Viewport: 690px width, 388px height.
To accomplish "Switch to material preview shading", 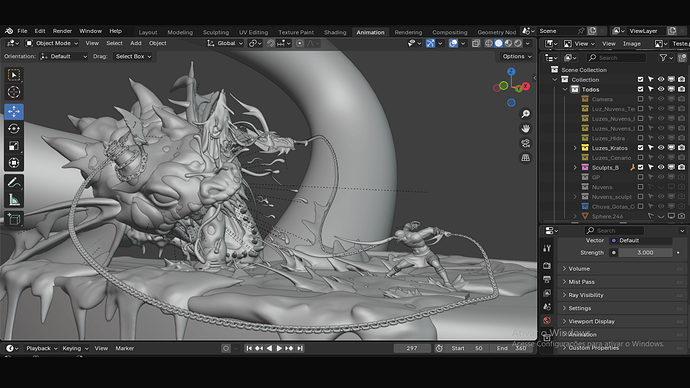I will pyautogui.click(x=508, y=43).
